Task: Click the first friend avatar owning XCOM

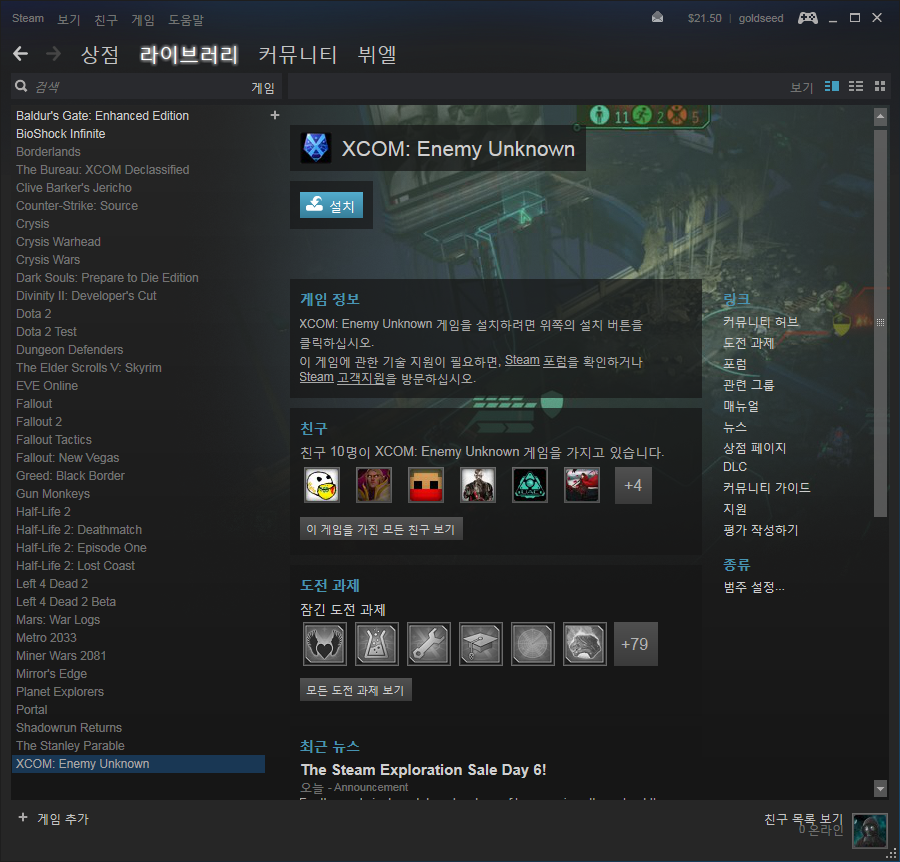Action: [x=321, y=484]
